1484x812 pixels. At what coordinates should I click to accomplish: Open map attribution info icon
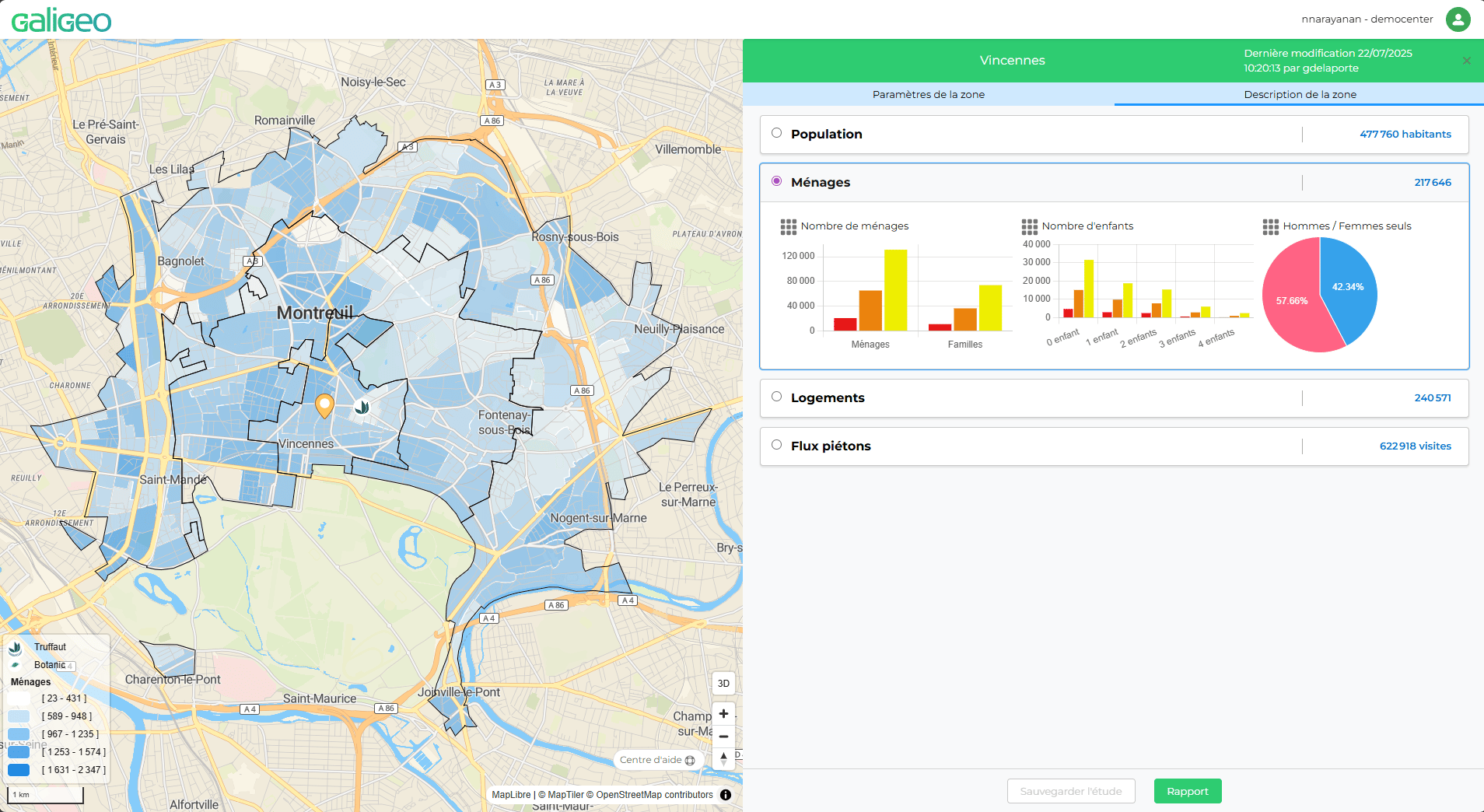[726, 795]
